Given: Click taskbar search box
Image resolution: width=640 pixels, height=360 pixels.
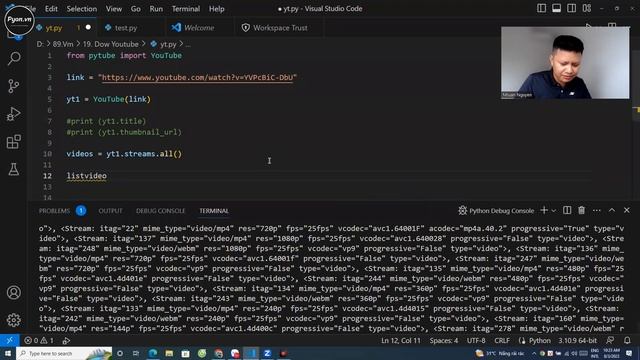Looking at the screenshot, I should pyautogui.click(x=64, y=353).
